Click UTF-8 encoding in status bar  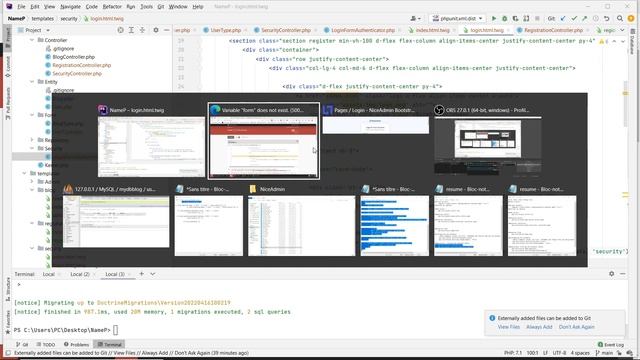[559, 353]
